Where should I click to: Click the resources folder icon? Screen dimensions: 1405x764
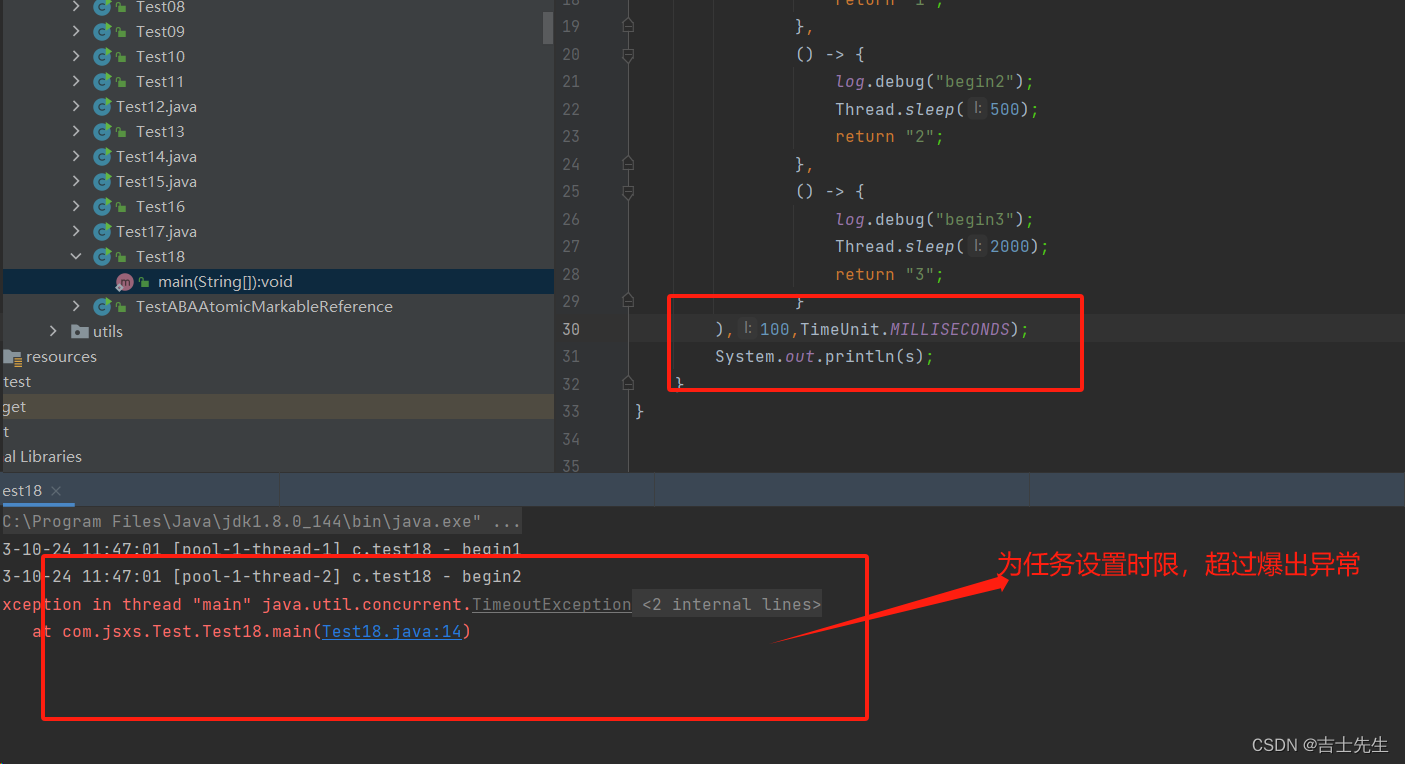[12, 356]
